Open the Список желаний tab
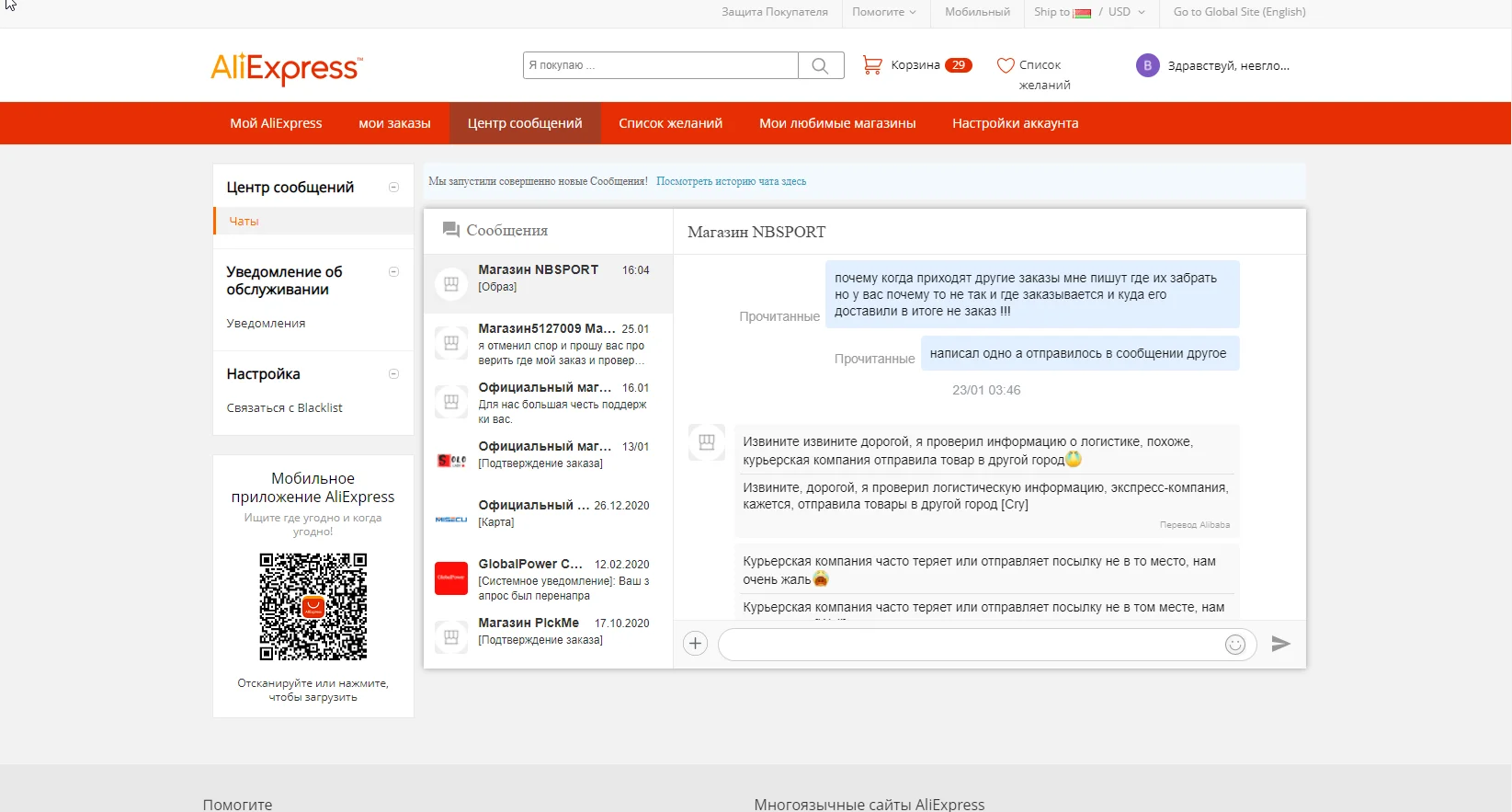The image size is (1512, 812). 671,123
